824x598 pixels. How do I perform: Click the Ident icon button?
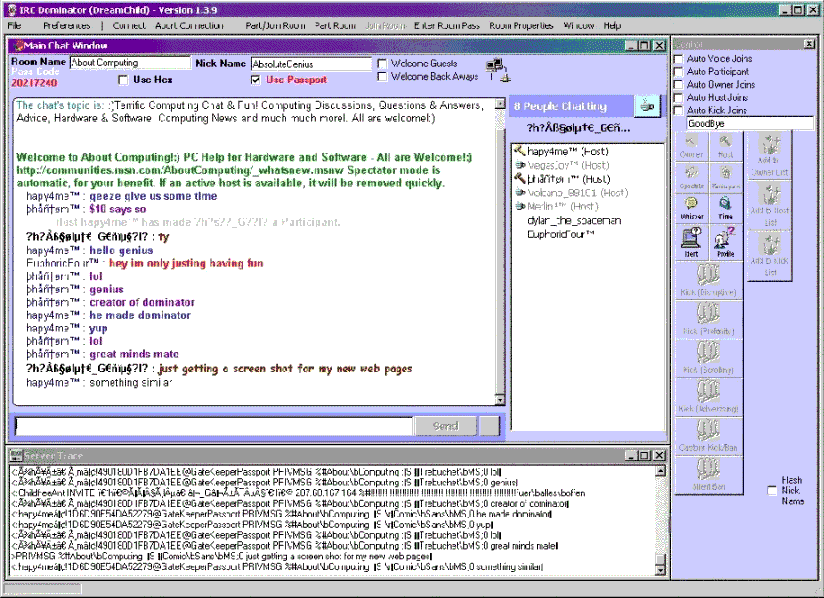pyautogui.click(x=692, y=241)
